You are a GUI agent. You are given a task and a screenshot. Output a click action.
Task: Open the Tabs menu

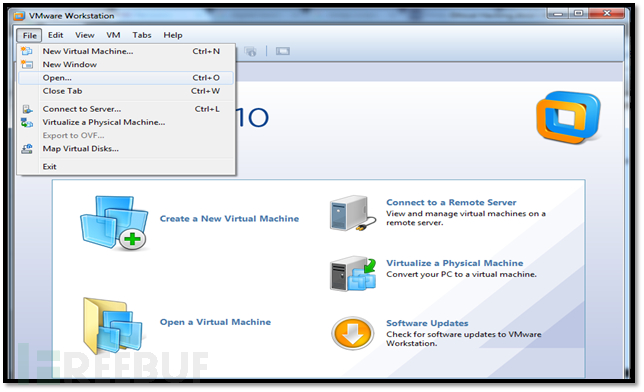coord(142,35)
